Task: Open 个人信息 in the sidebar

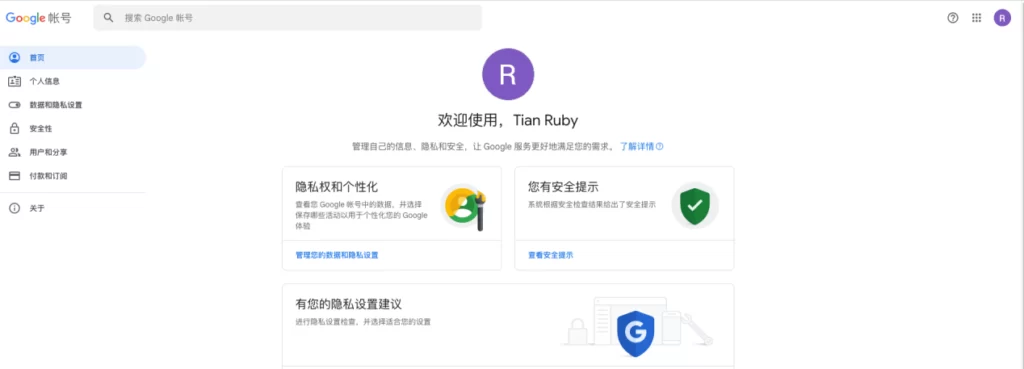Action: tap(72, 81)
